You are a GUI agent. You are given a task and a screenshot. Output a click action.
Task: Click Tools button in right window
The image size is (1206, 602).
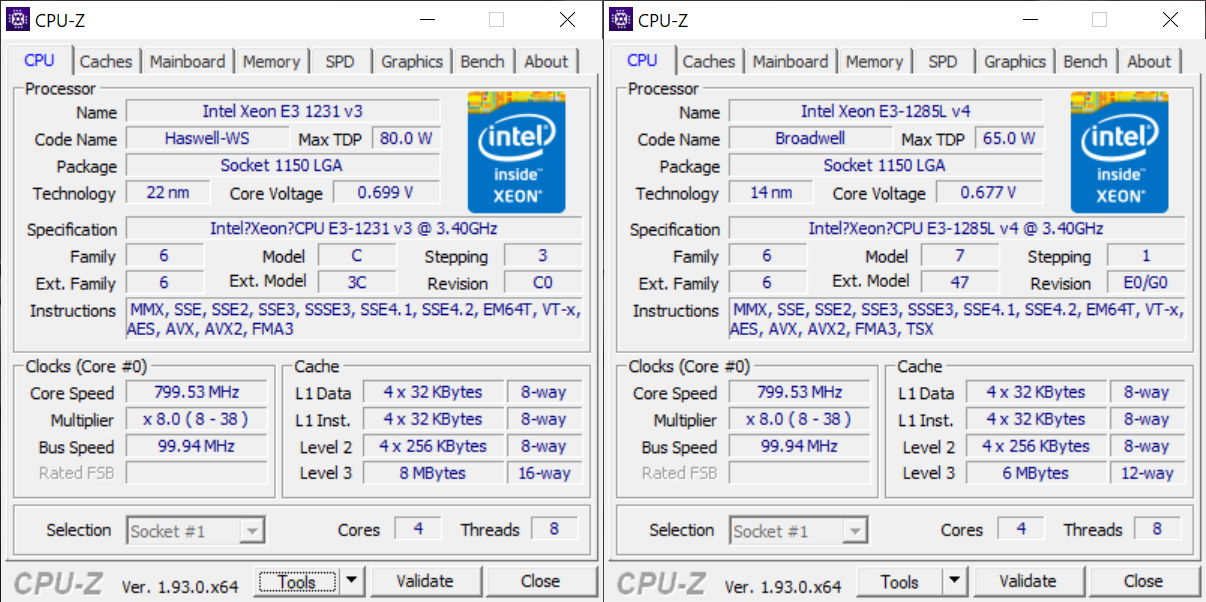pos(899,581)
